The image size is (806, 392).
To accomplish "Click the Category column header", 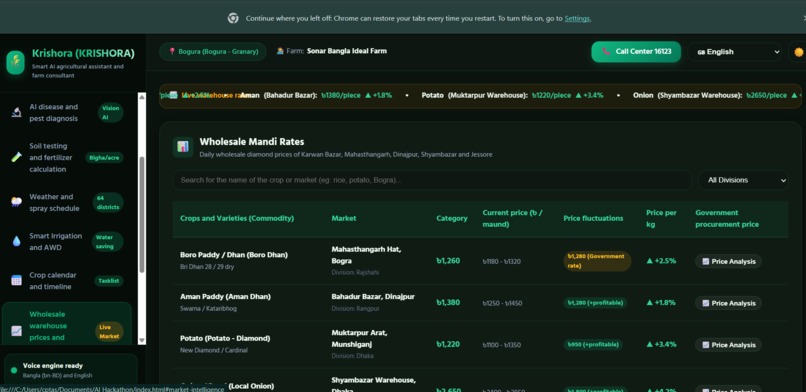I will [x=452, y=218].
